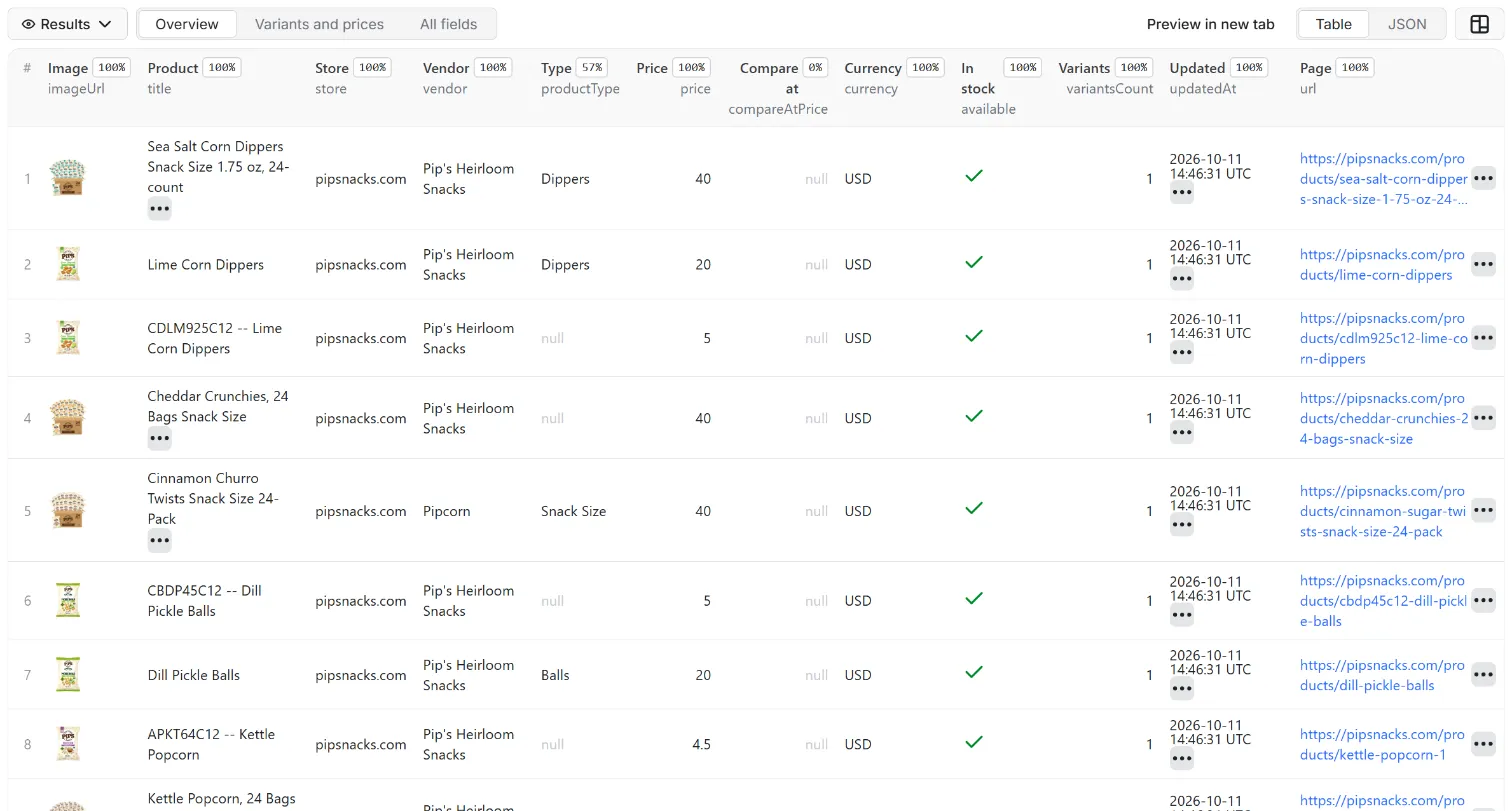Click the Balls product type cell
Image resolution: width=1512 pixels, height=811 pixels.
[x=555, y=675]
